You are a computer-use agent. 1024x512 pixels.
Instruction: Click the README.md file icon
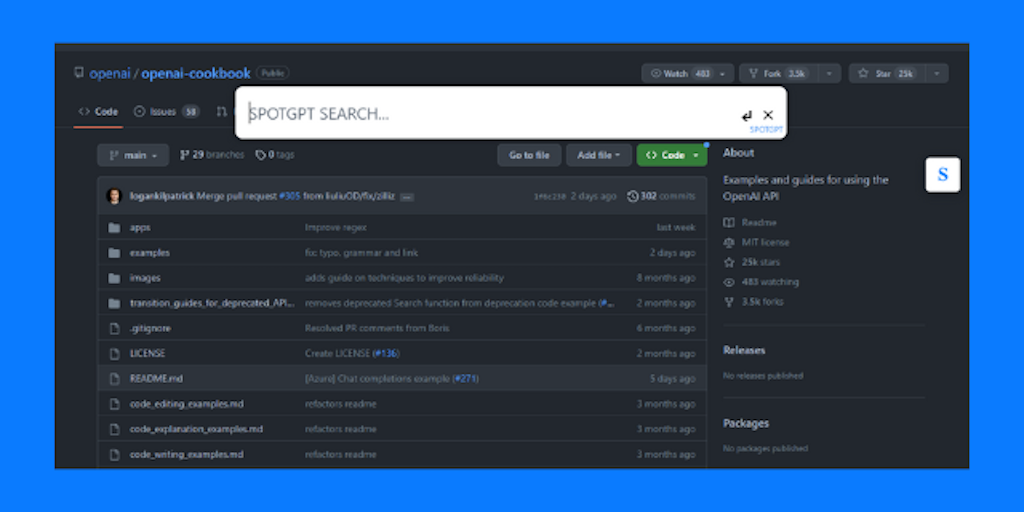(114, 379)
